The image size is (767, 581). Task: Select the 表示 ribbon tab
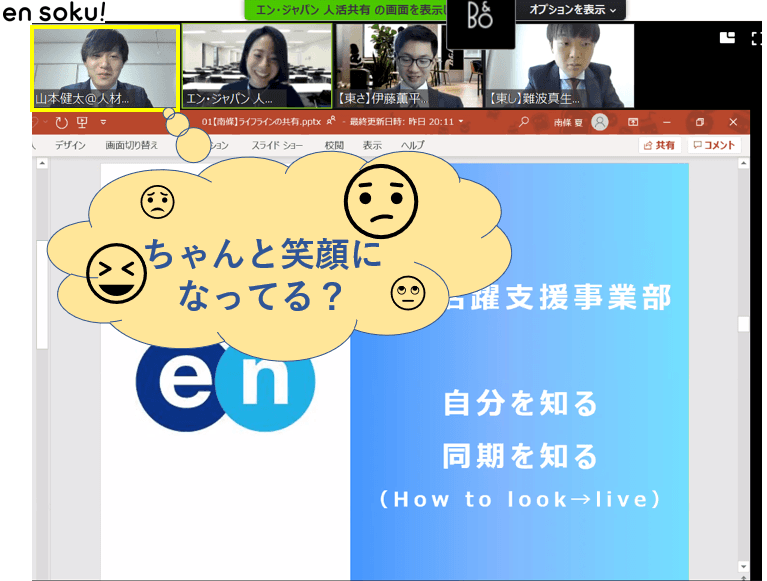click(x=372, y=145)
